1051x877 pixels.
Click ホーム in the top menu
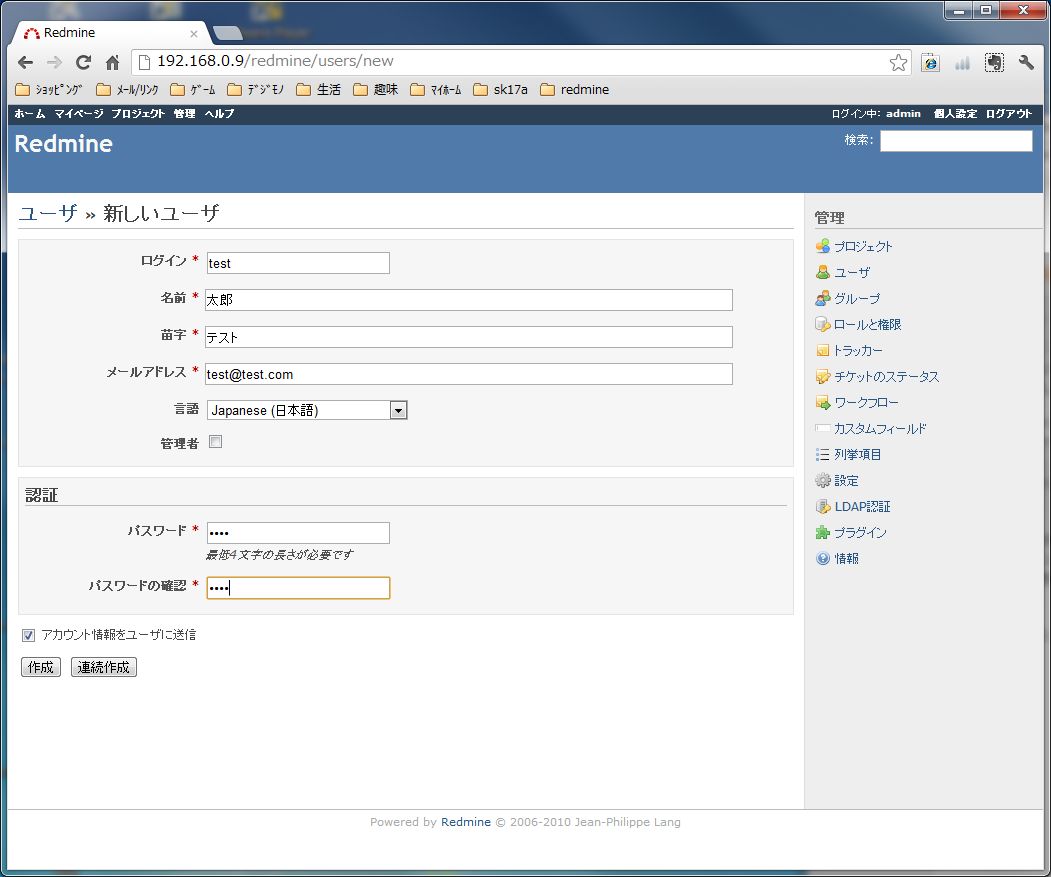click(29, 113)
